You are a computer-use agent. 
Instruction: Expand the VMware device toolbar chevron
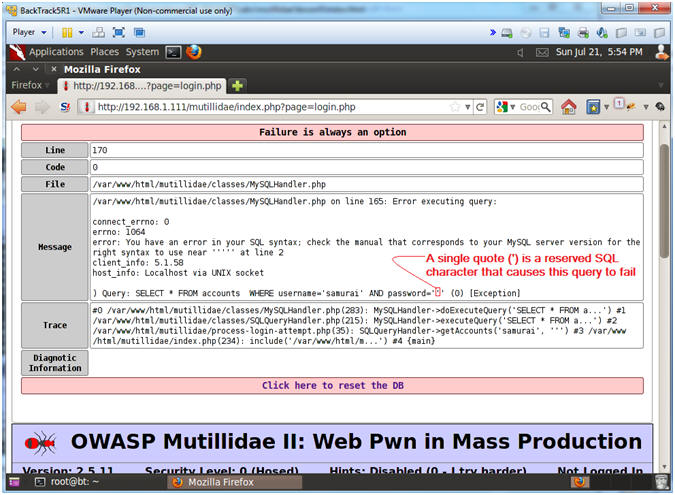pyautogui.click(x=492, y=33)
